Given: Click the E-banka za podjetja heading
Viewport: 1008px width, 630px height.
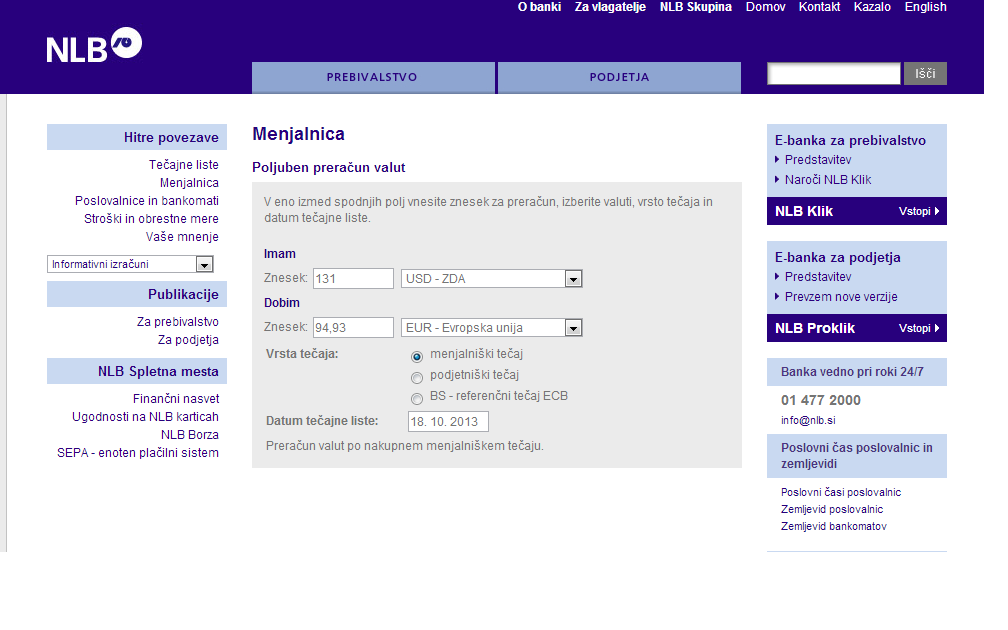Looking at the screenshot, I should [837, 258].
